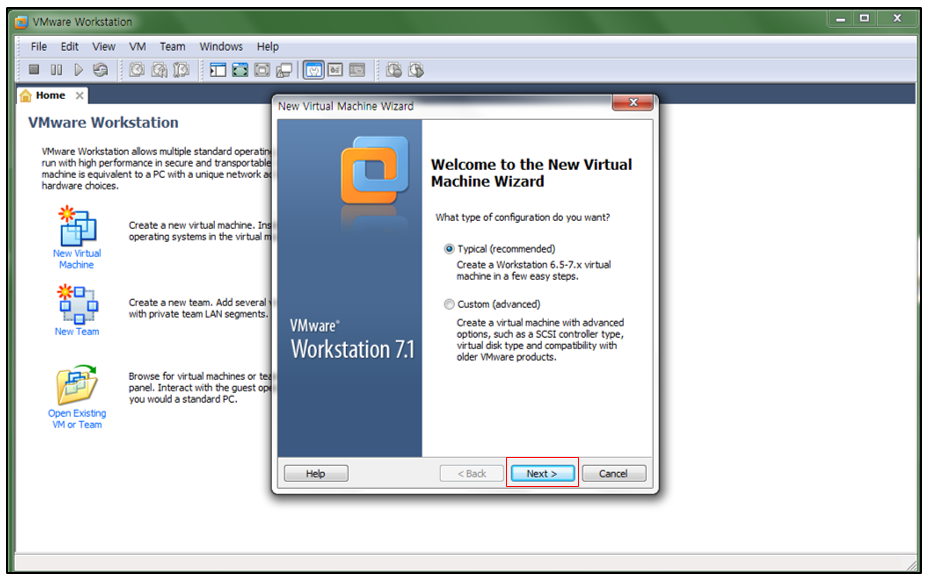The image size is (927, 579).
Task: Click the New Virtual Machine icon on Home
Action: tap(77, 225)
